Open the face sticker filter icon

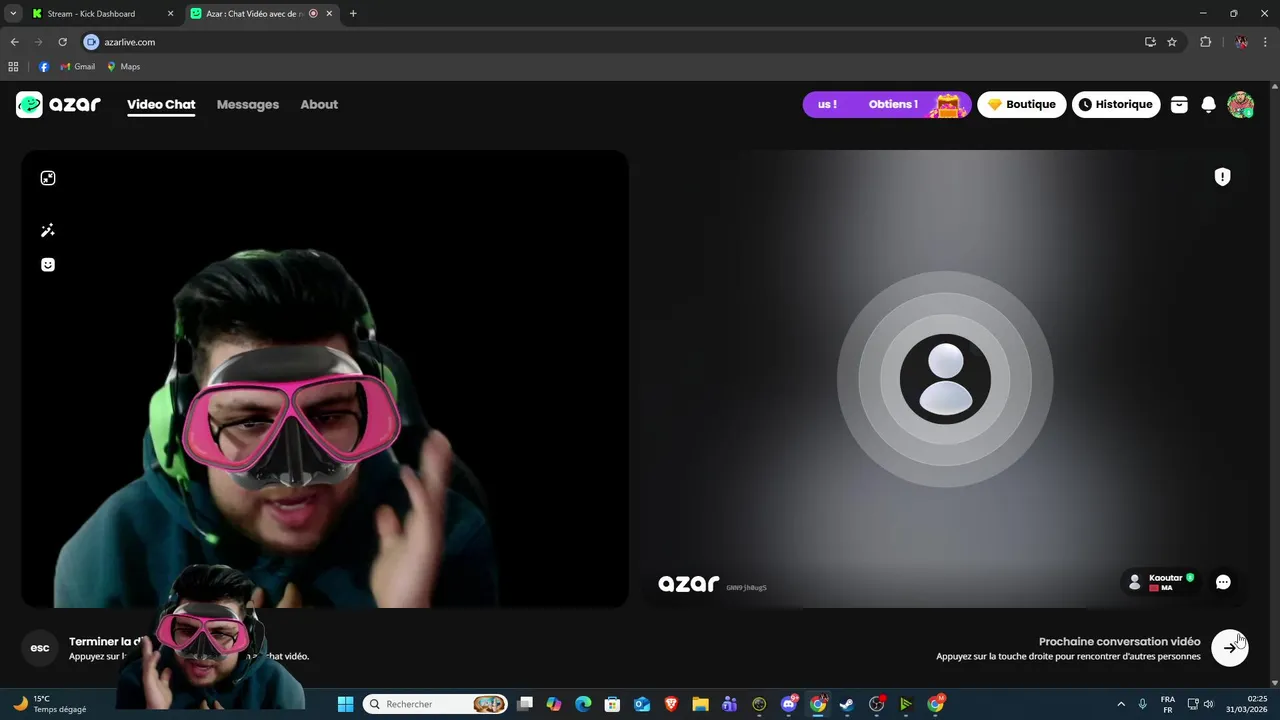click(x=47, y=265)
